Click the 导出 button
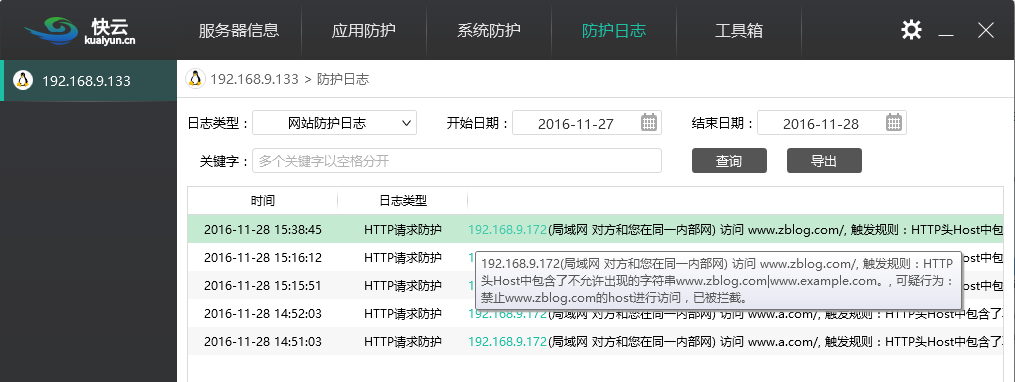The height and width of the screenshot is (382, 1015). click(824, 161)
